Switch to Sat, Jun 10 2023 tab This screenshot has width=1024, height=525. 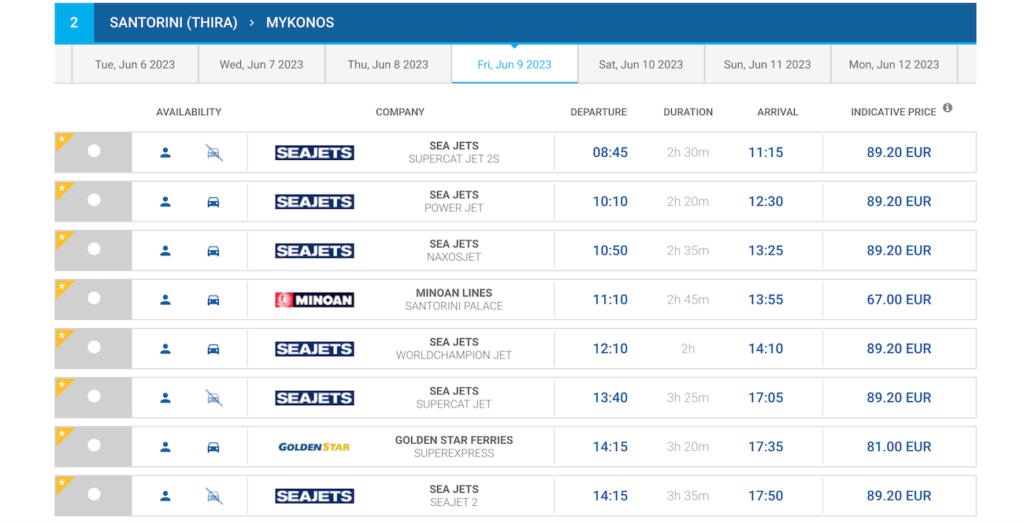tap(641, 64)
